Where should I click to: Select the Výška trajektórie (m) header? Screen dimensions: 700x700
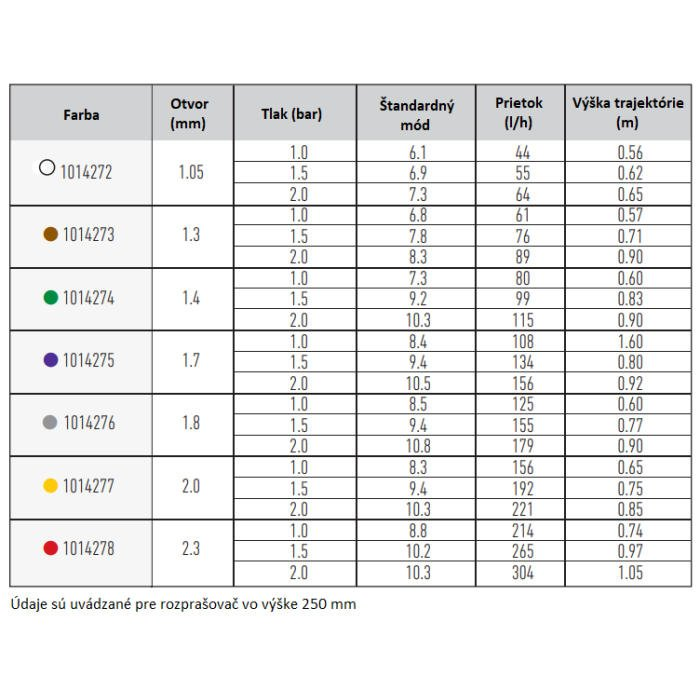tap(628, 112)
